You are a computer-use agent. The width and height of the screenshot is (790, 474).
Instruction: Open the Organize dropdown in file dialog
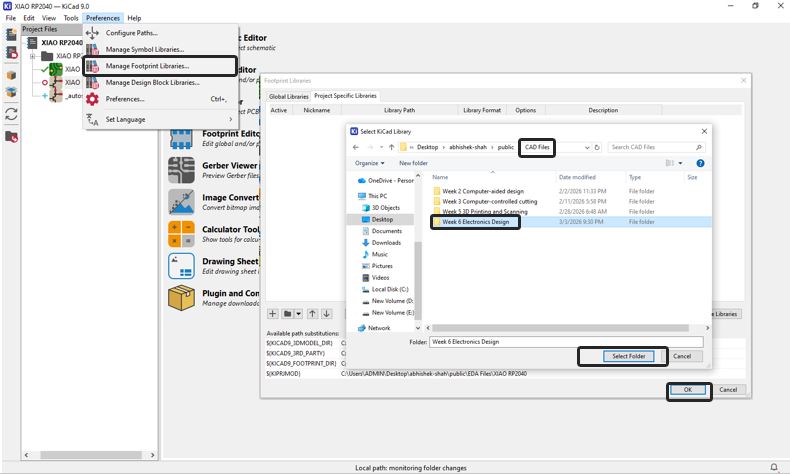pyautogui.click(x=369, y=163)
